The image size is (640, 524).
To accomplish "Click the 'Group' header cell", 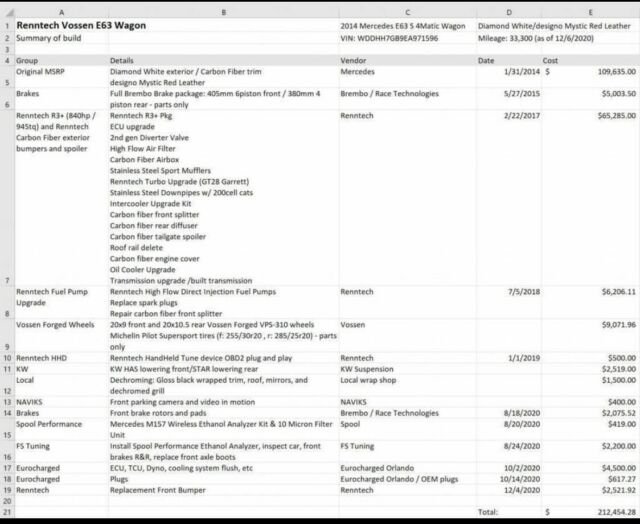I will click(x=62, y=60).
